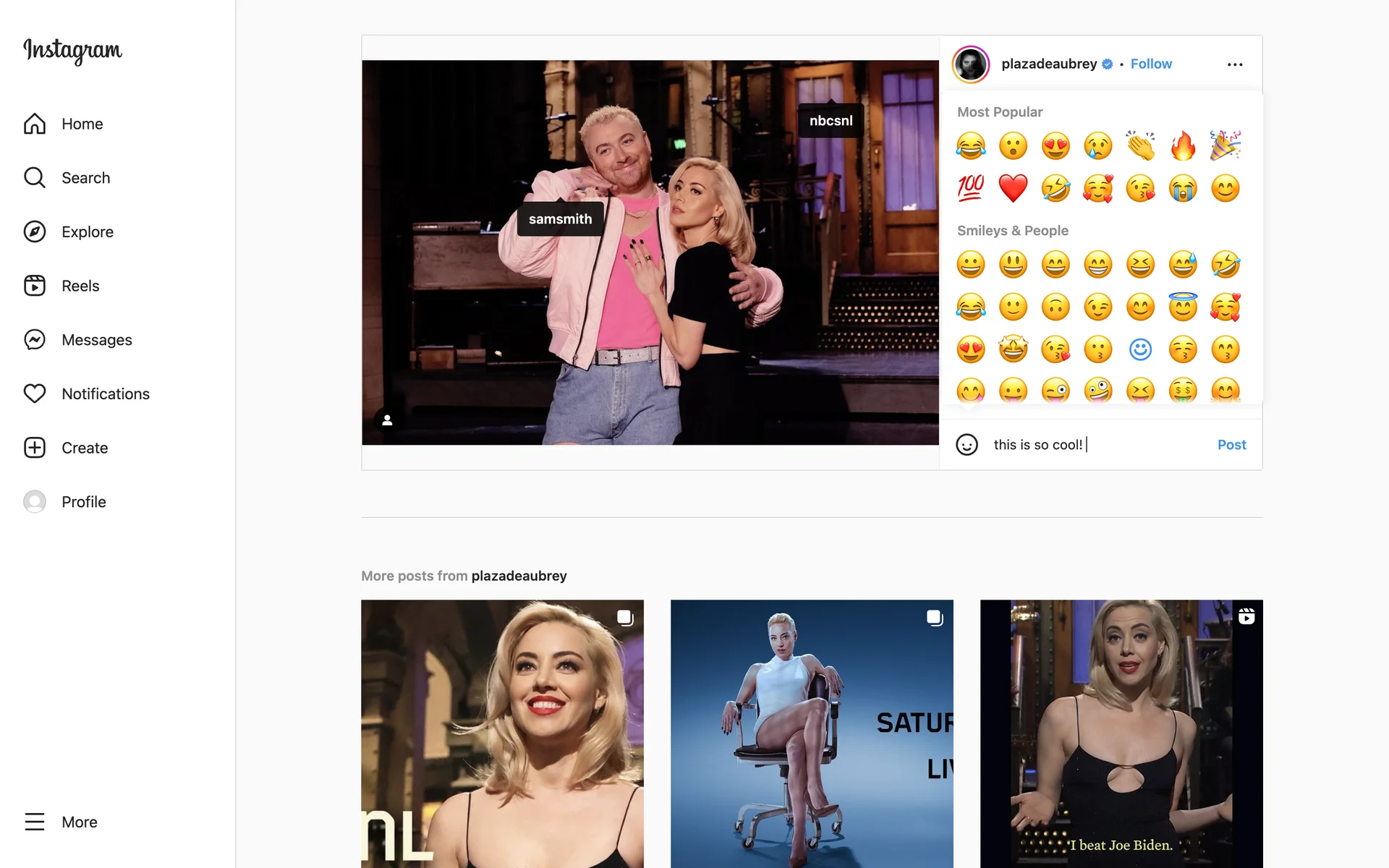Open the three-dot post options menu
This screenshot has width=1389, height=868.
[1235, 64]
